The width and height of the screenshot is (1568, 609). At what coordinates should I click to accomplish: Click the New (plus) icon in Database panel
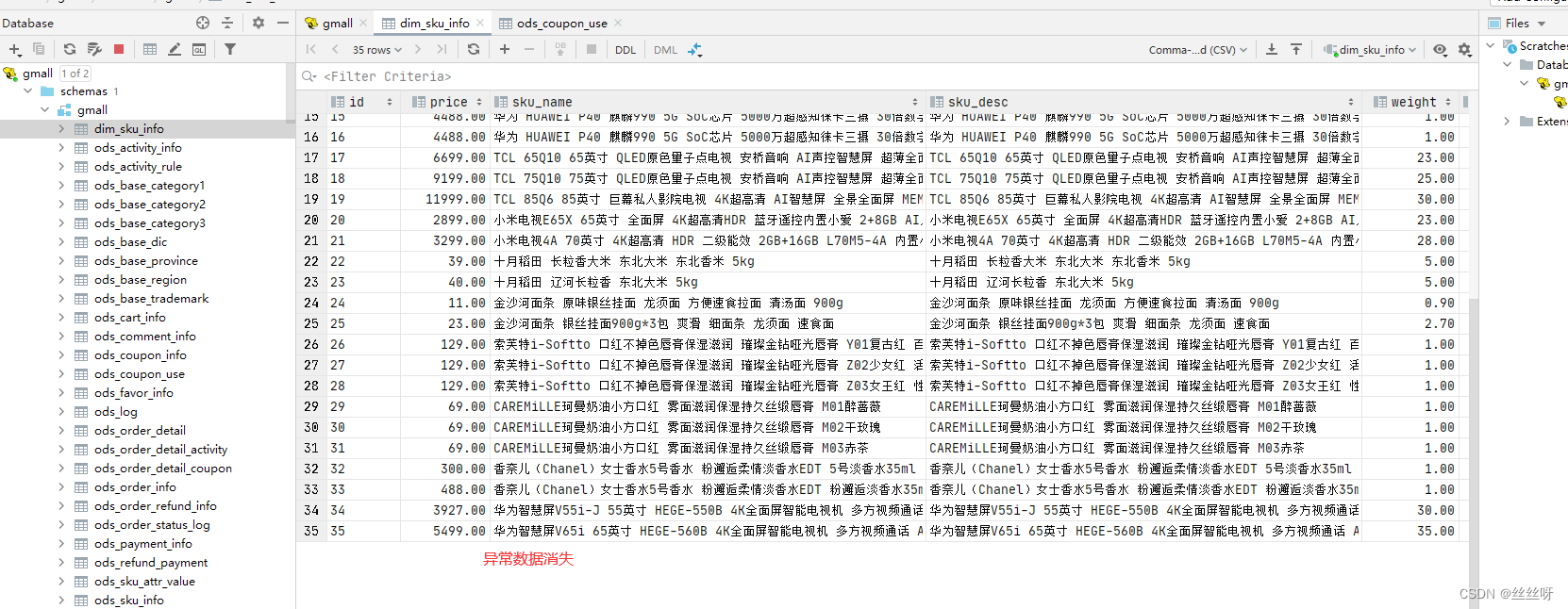(x=14, y=49)
